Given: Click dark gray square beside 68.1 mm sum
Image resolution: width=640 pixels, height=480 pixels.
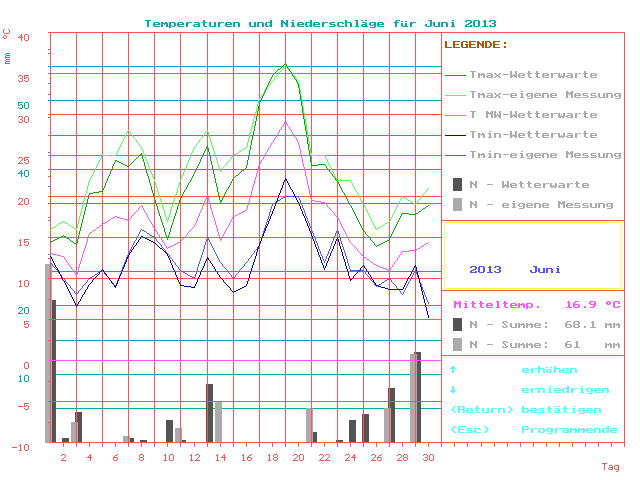Looking at the screenshot, I should pyautogui.click(x=457, y=324).
